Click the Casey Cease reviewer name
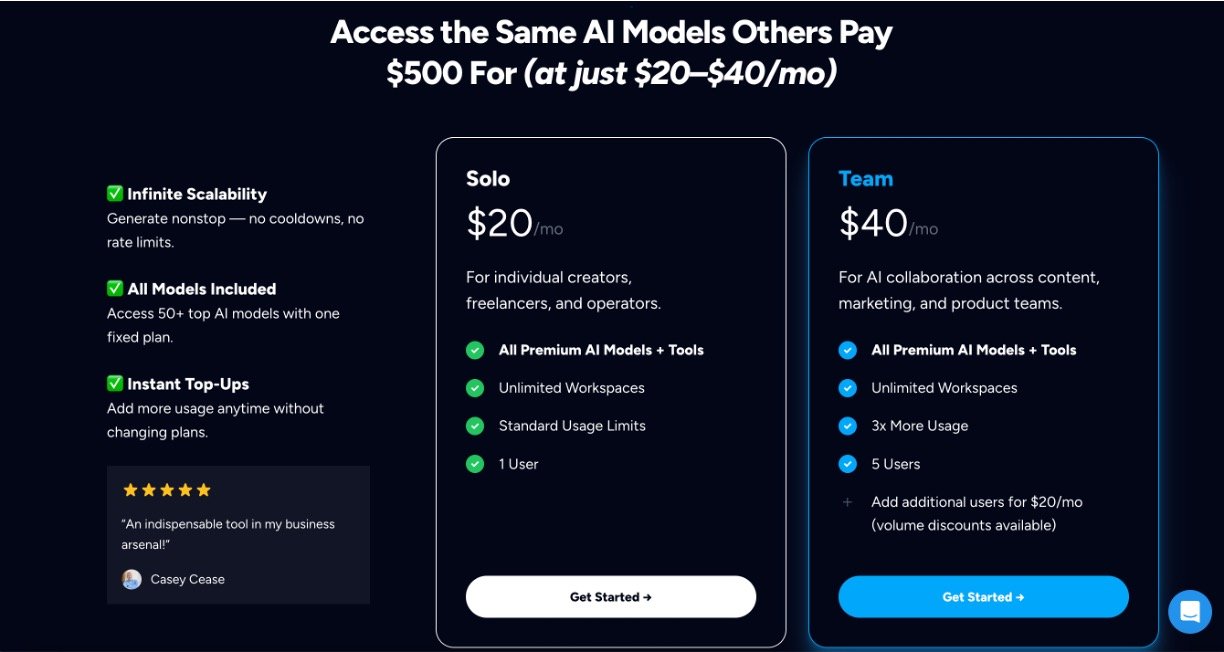This screenshot has width=1224, height=652. pos(188,579)
